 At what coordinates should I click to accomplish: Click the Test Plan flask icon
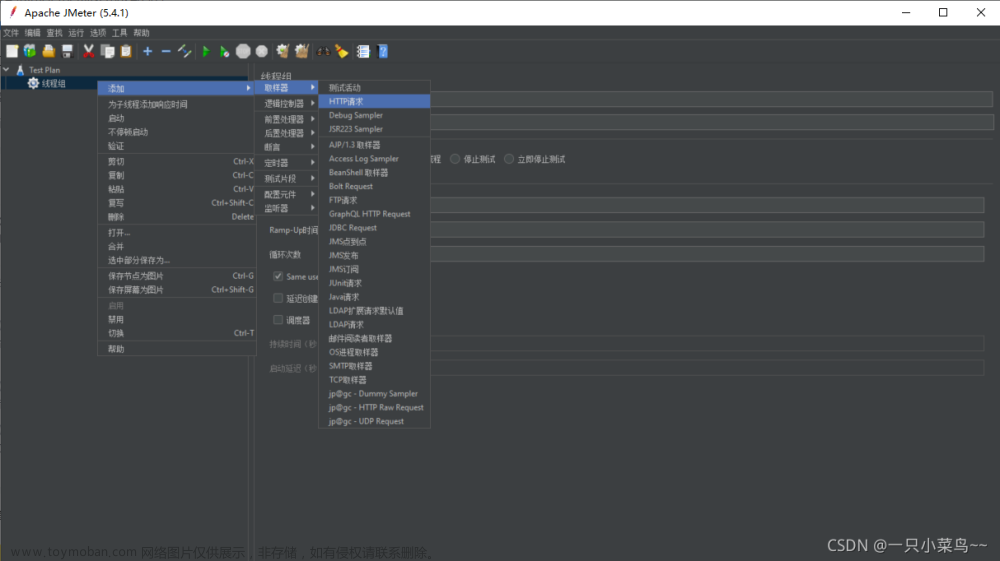click(x=20, y=70)
